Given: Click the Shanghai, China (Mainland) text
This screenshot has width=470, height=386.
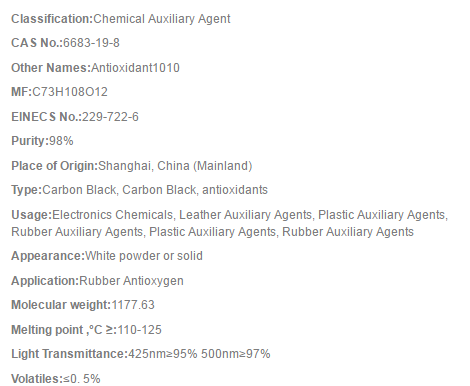Looking at the screenshot, I should (x=175, y=166).
